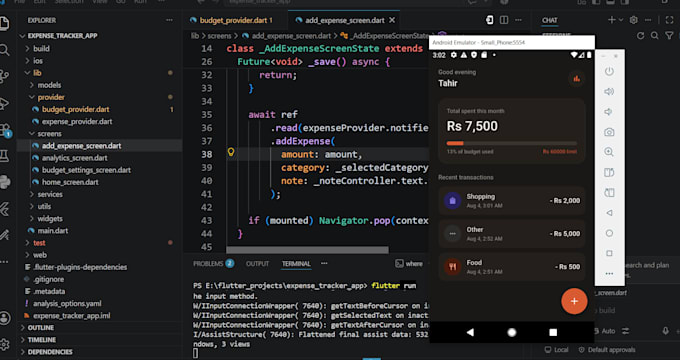This screenshot has height=360, width=680.
Task: Open analytics_screen.dart in Explorer
Action: pos(74,158)
